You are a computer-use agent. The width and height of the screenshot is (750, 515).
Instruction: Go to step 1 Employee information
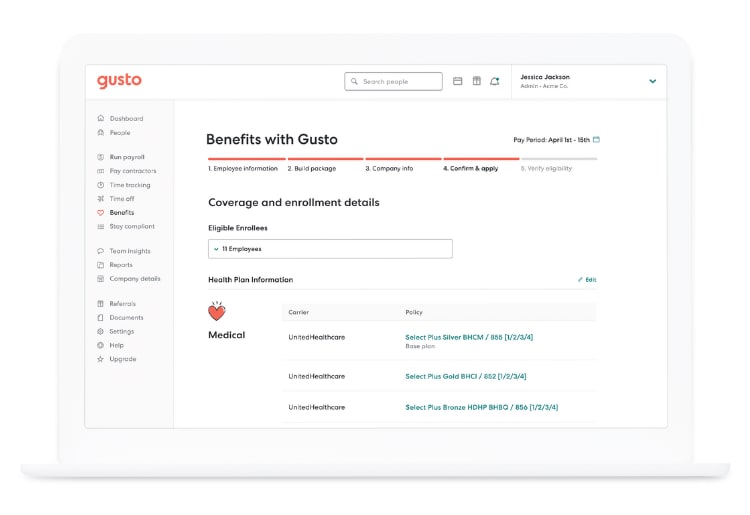pos(243,168)
